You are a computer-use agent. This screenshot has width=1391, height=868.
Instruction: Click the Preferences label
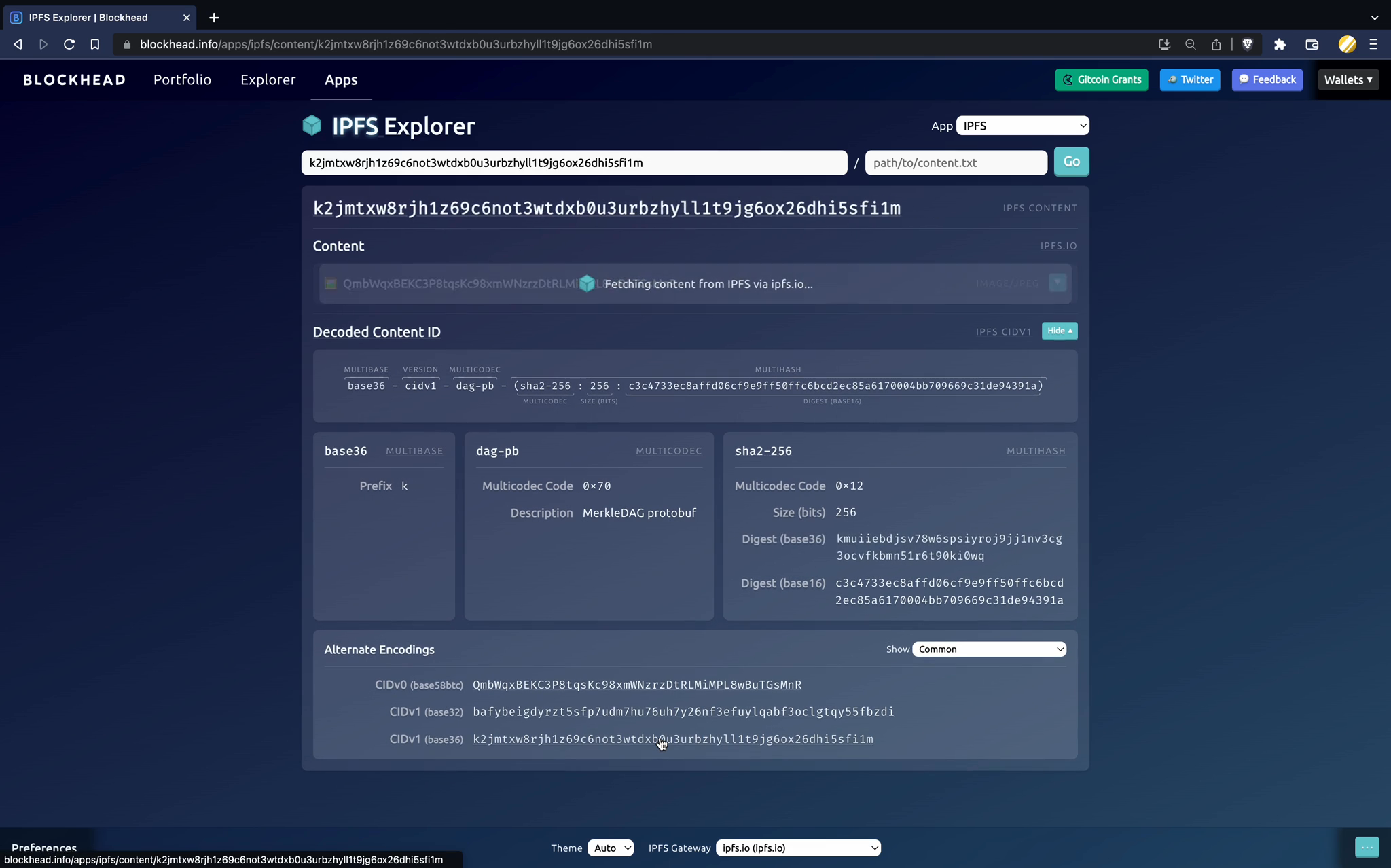tap(44, 848)
